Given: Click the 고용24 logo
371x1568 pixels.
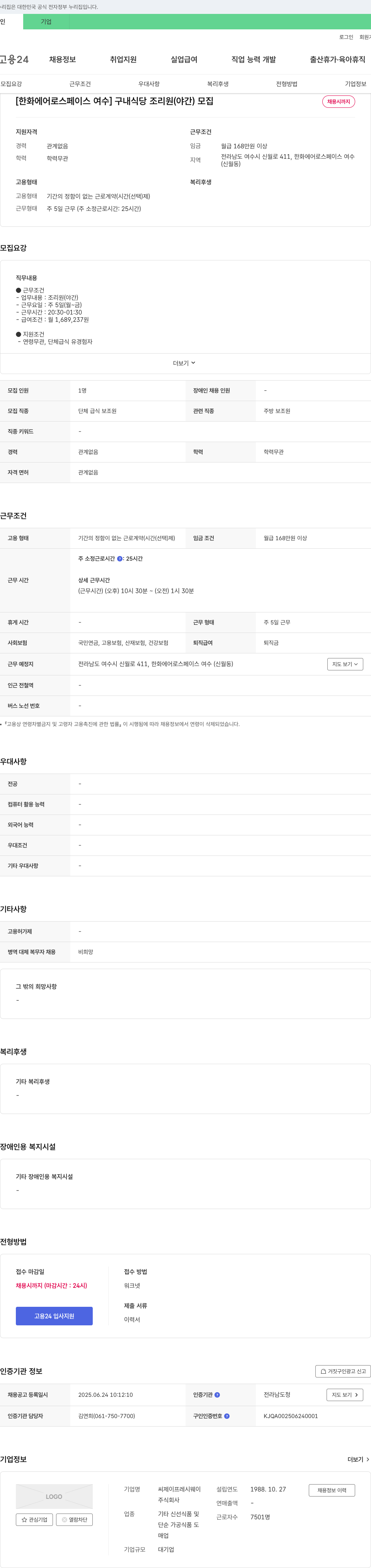Looking at the screenshot, I should click(x=14, y=59).
